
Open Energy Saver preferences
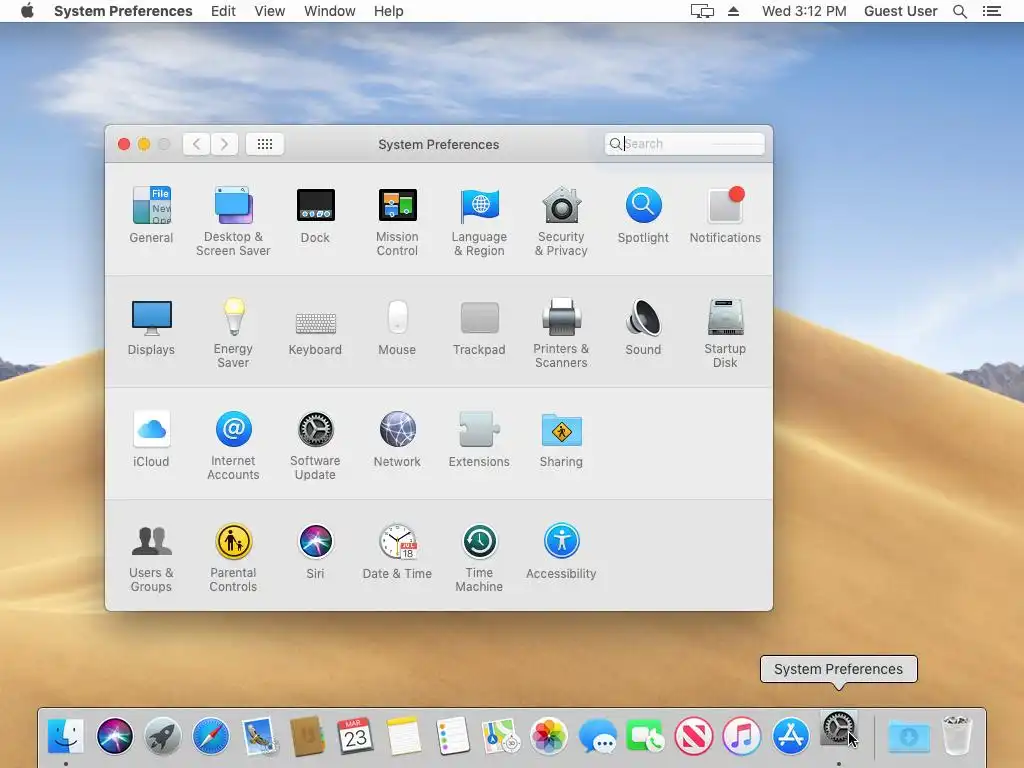coord(233,334)
